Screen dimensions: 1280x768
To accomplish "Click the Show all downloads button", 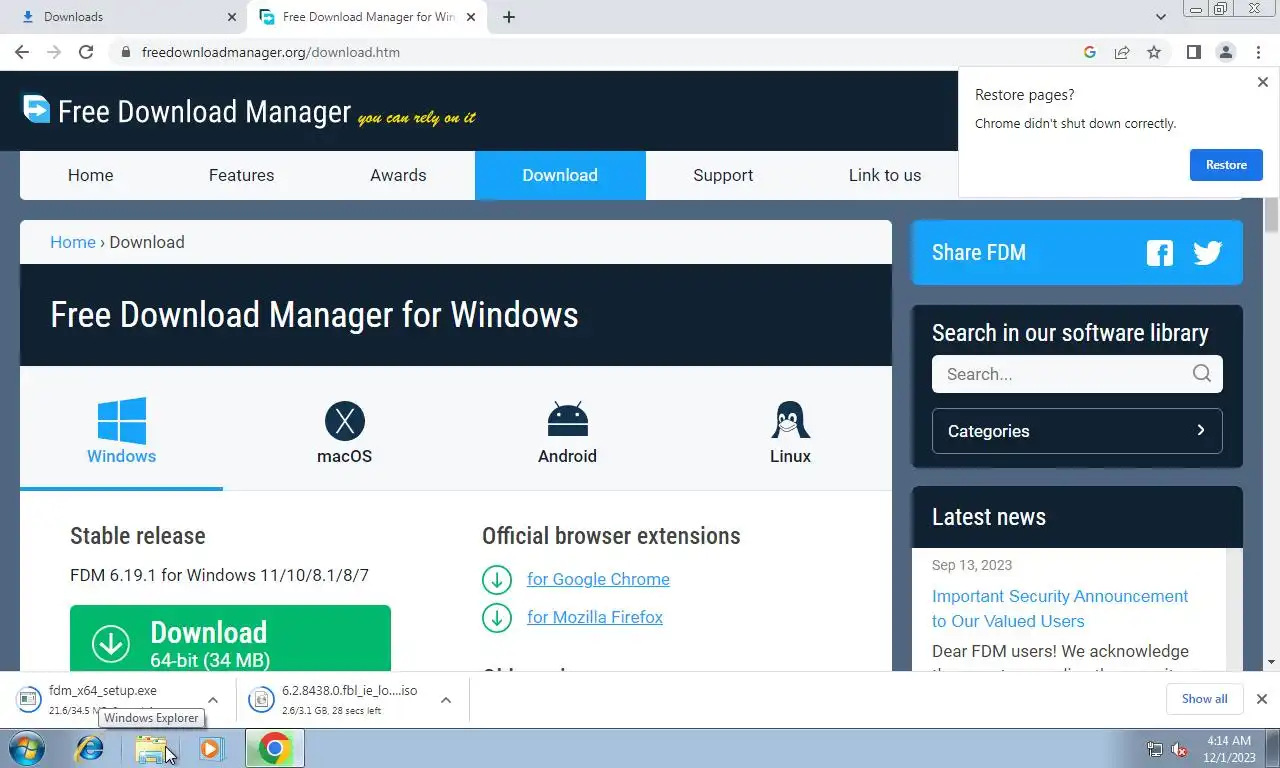I will tap(1204, 699).
